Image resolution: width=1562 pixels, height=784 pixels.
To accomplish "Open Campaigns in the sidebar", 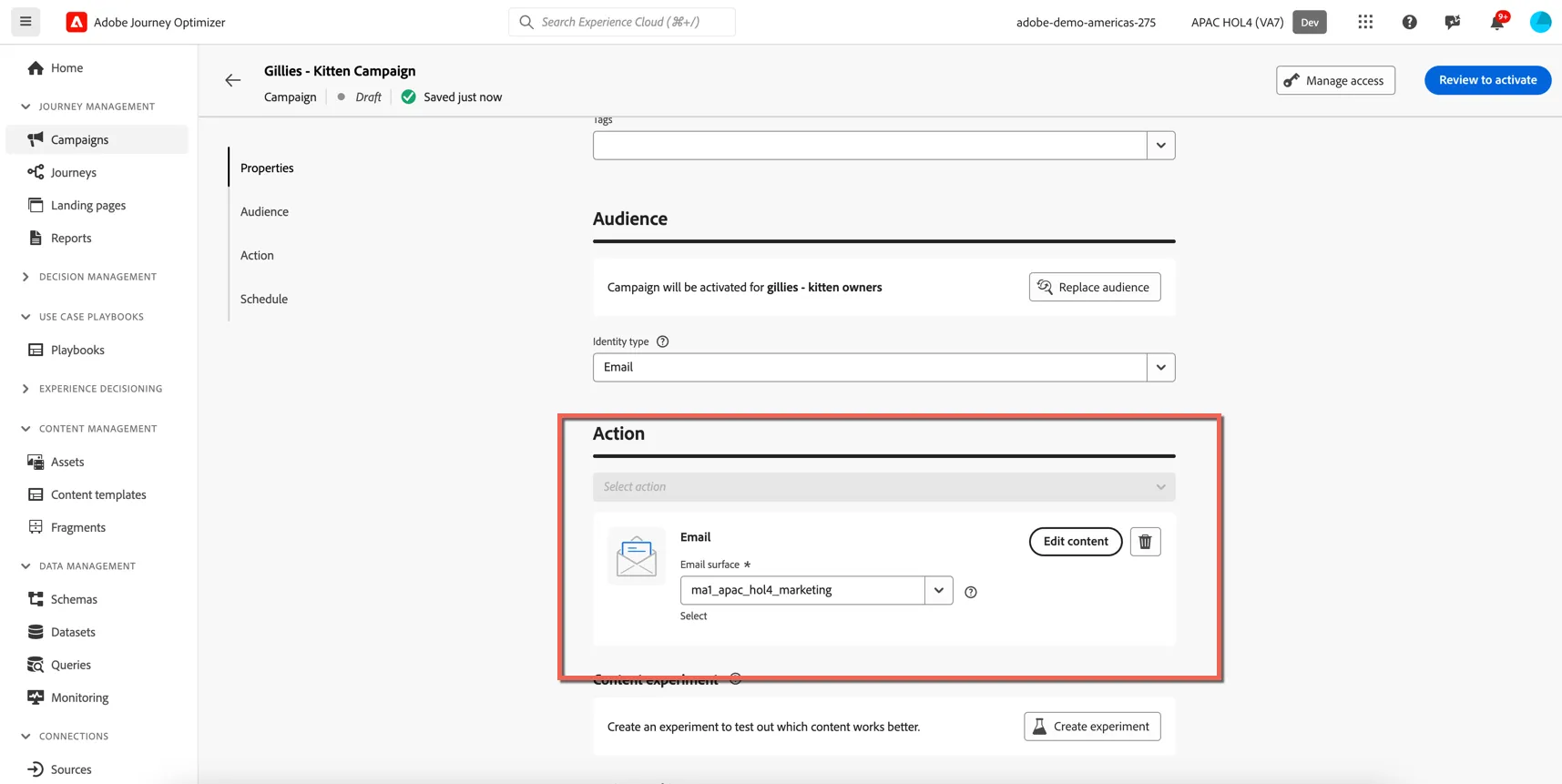I will (97, 139).
